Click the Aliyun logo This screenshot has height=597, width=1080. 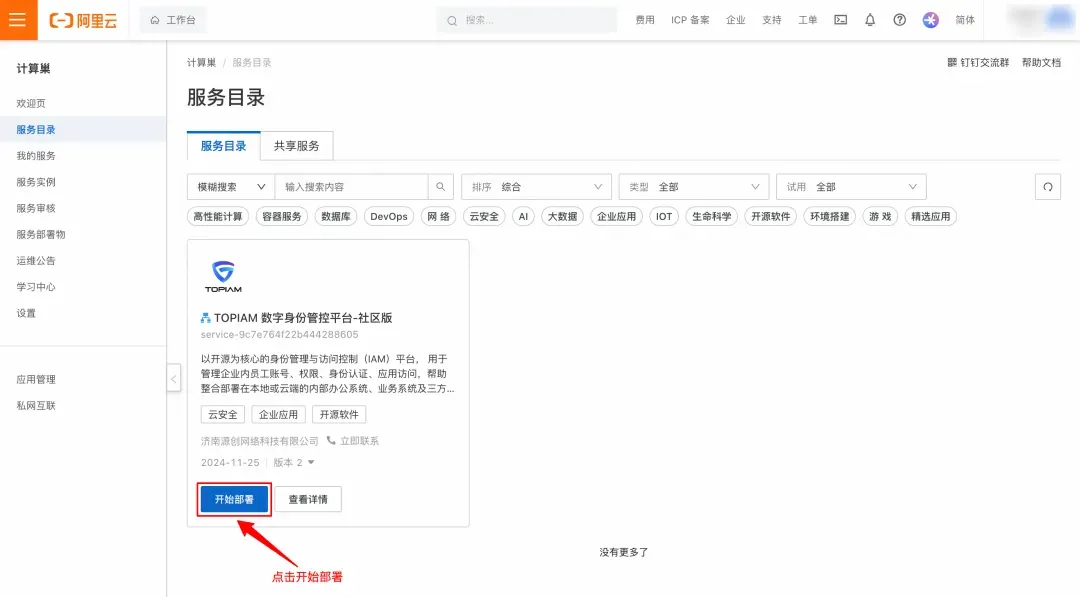coord(83,21)
